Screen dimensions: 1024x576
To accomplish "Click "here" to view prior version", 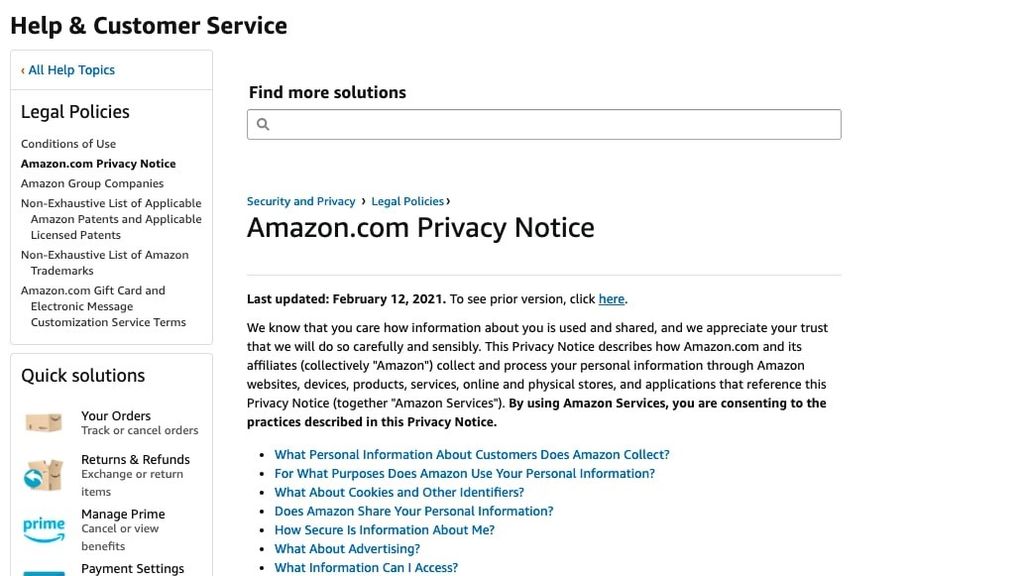I will pos(611,298).
